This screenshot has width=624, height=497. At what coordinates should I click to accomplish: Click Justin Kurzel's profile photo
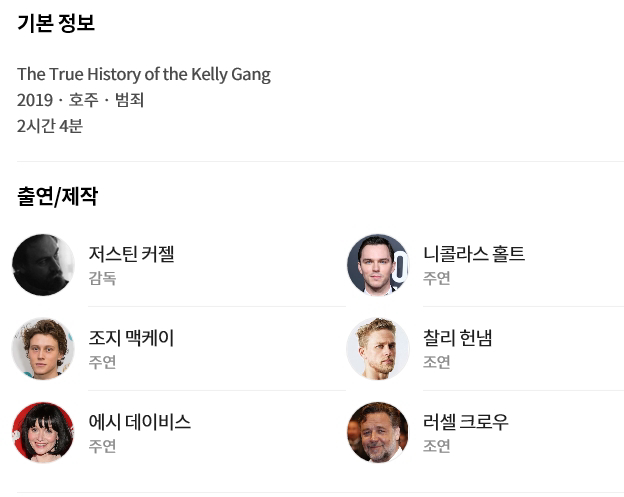(43, 265)
